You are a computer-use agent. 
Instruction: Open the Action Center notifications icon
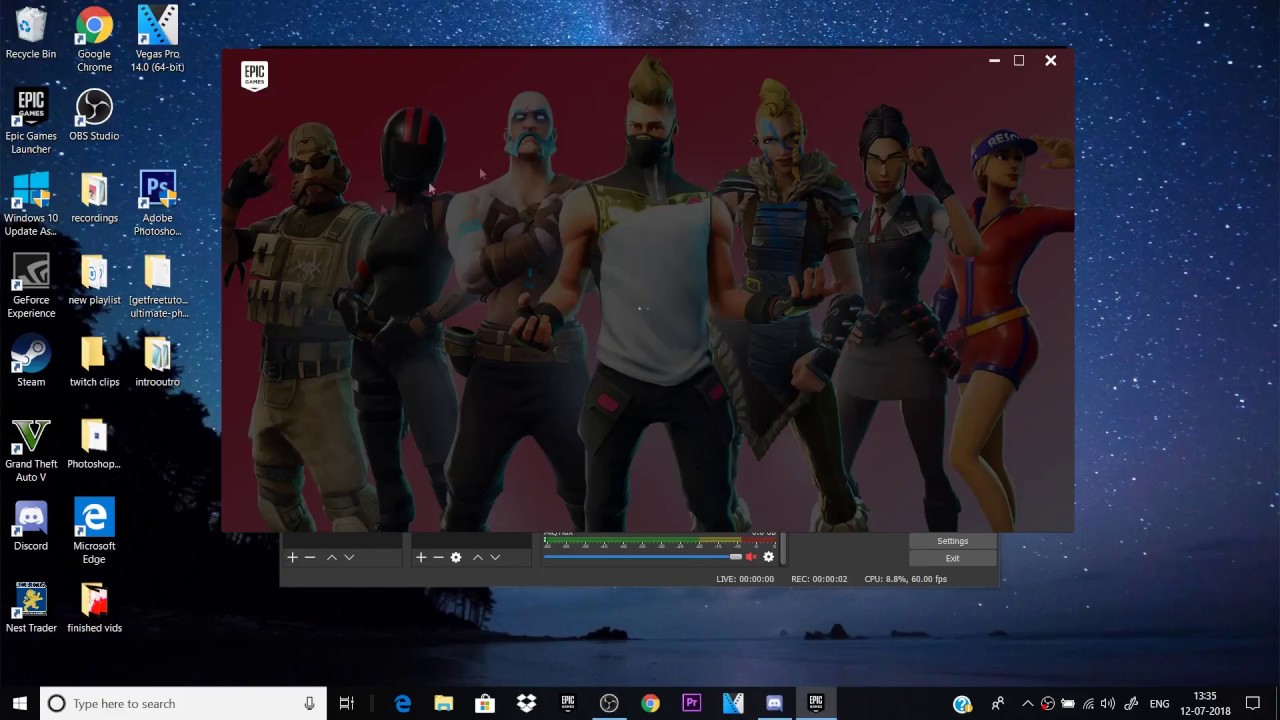click(x=1253, y=703)
